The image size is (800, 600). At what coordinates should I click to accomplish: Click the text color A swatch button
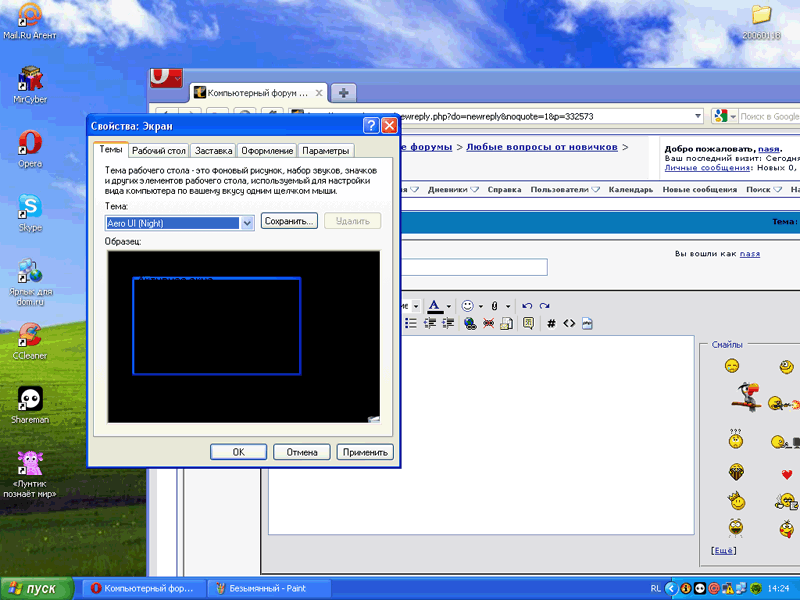pyautogui.click(x=434, y=306)
